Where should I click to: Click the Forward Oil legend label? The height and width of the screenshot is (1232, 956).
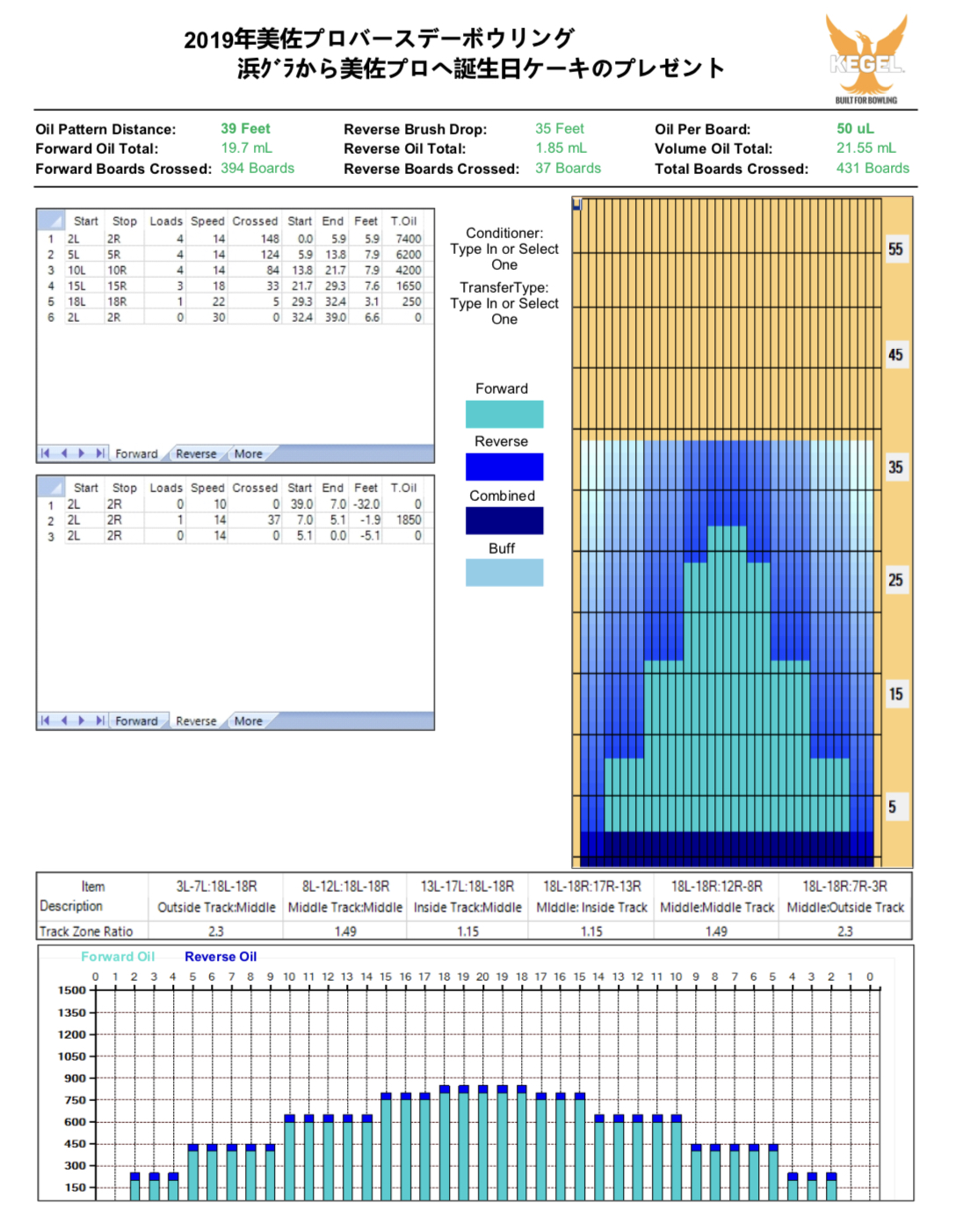point(118,956)
